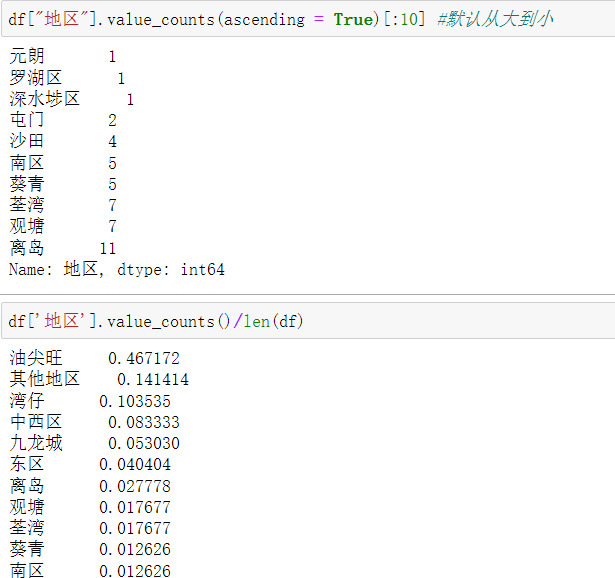Click the first code cell with value_counts ascending
The height and width of the screenshot is (578, 615).
click(x=308, y=19)
